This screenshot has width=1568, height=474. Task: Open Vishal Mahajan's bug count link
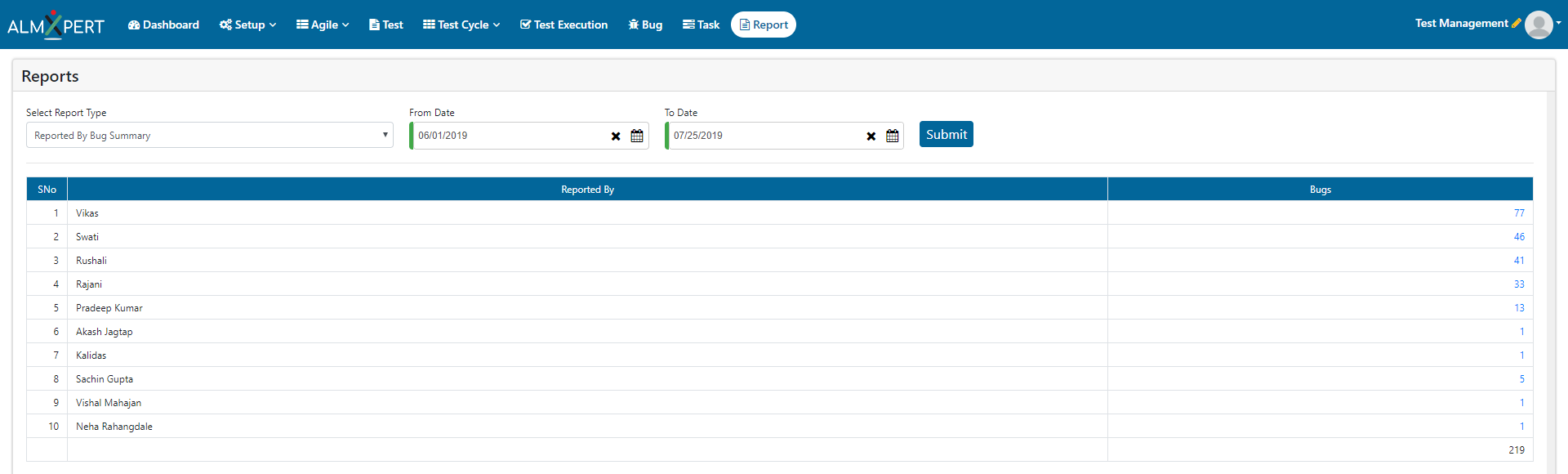point(1522,403)
